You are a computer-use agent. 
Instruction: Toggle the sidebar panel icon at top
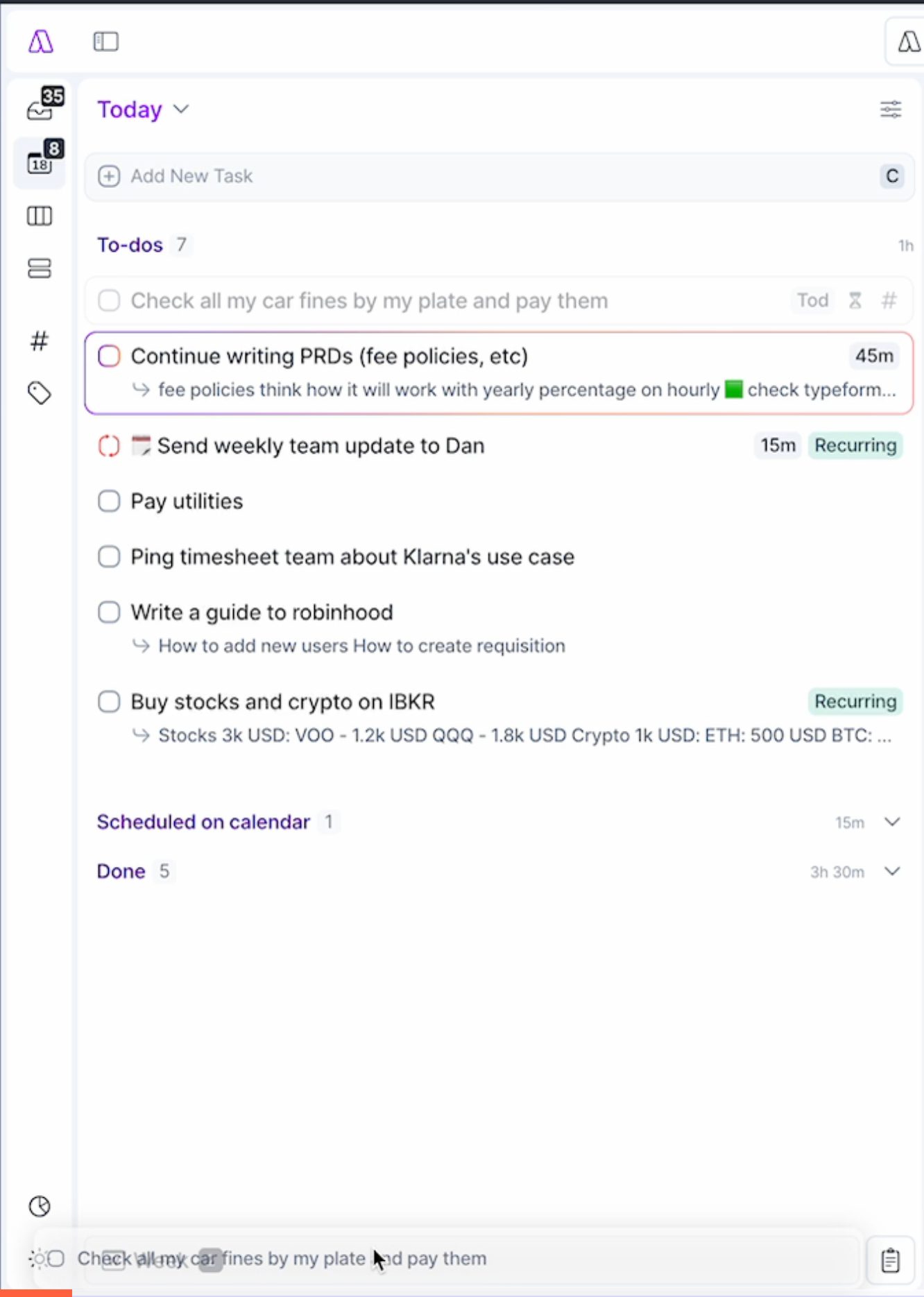pos(106,42)
